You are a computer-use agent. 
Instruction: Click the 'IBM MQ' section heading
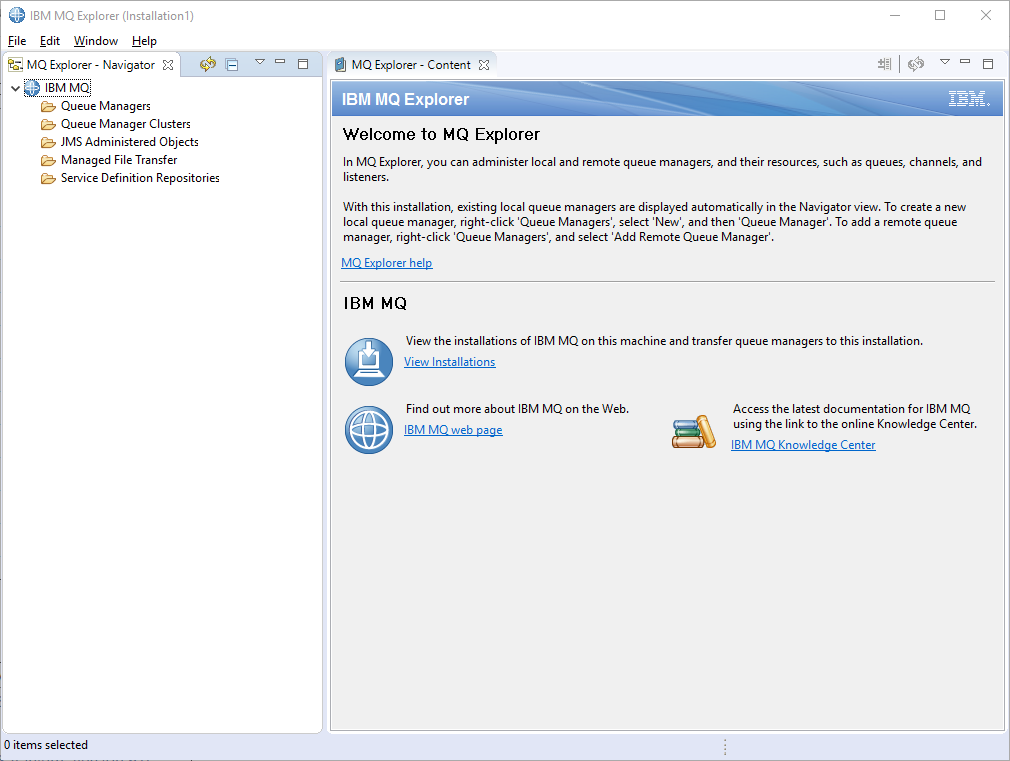375,303
